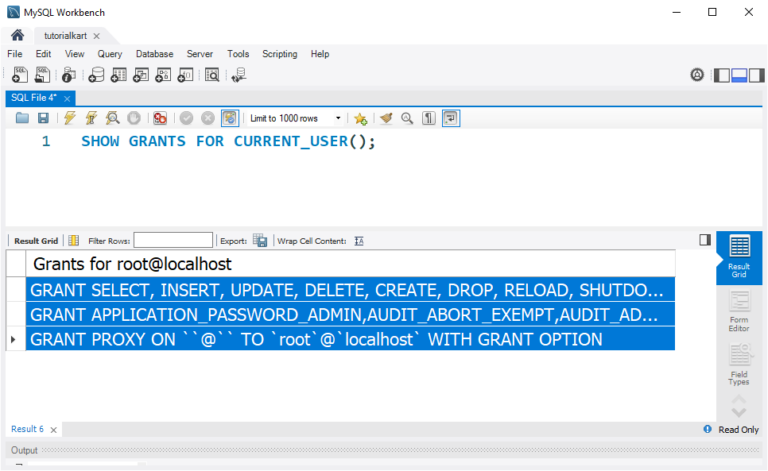The height and width of the screenshot is (471, 768).
Task: Expand the side panel down chevron
Action: click(x=739, y=410)
